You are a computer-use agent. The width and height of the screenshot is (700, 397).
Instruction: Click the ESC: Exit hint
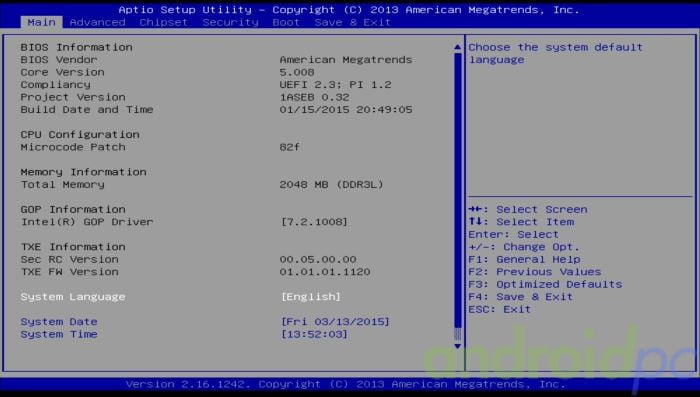click(500, 309)
